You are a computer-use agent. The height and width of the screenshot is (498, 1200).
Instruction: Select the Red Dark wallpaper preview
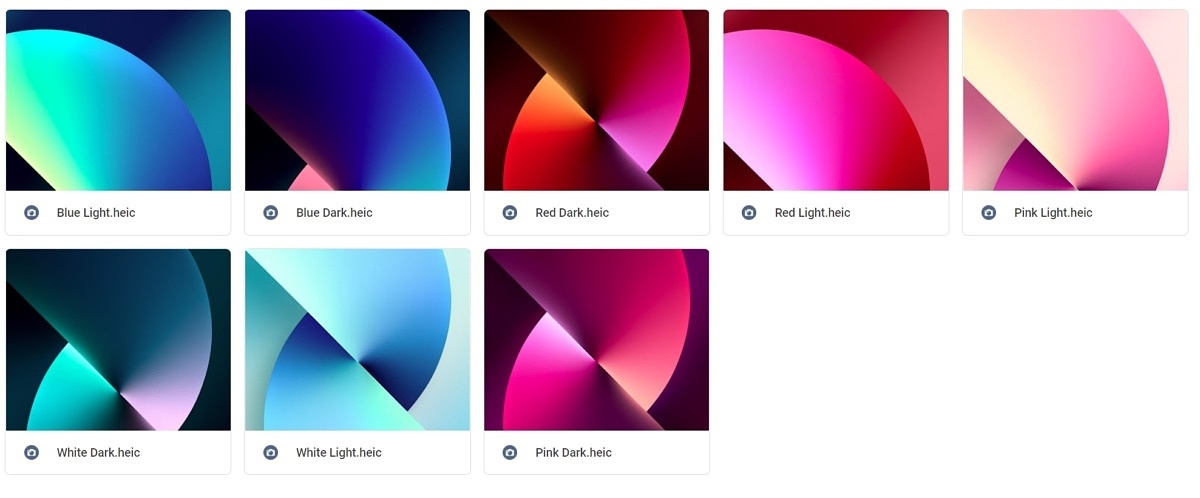click(597, 100)
